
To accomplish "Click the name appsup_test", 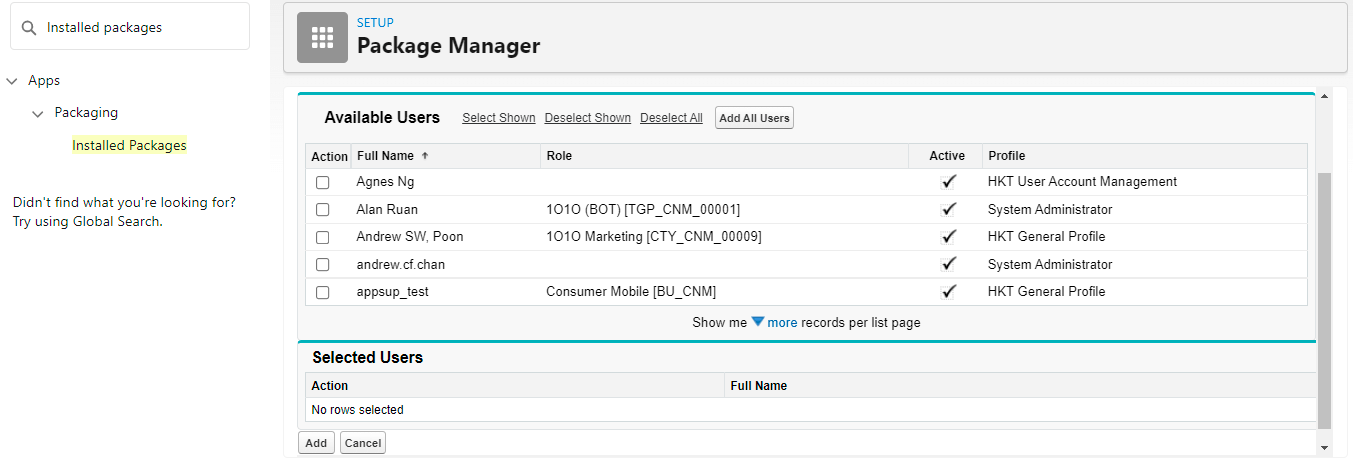I will pos(393,292).
